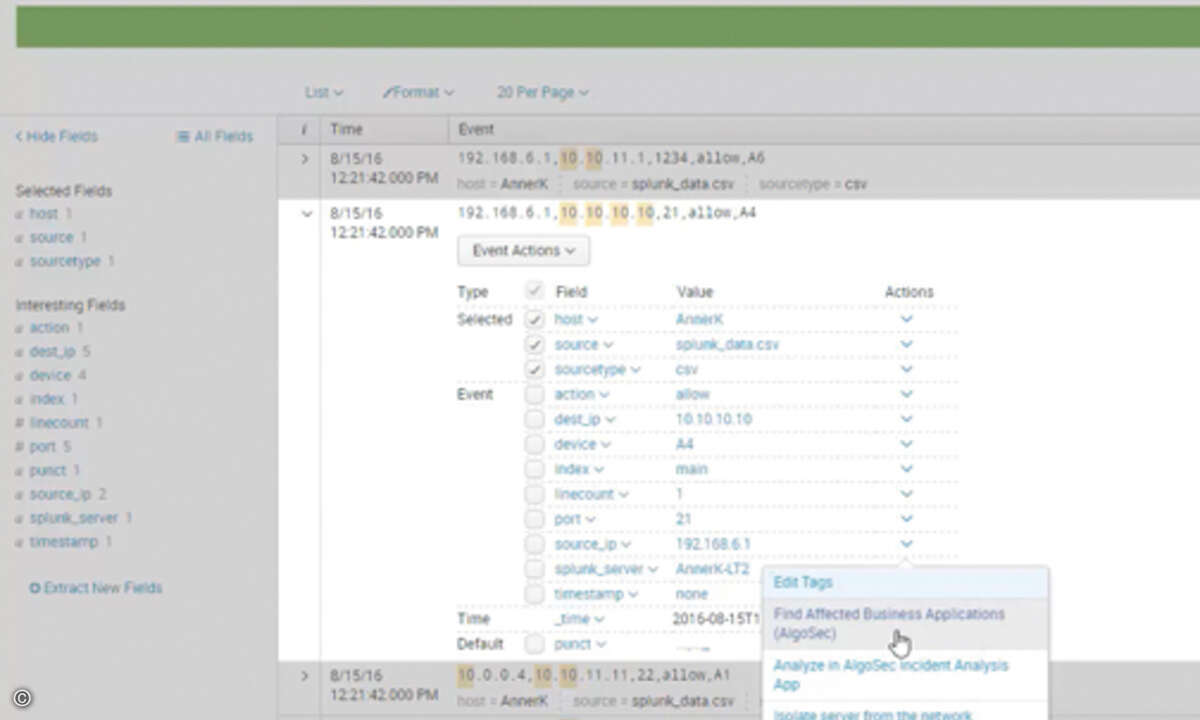
Task: Check the splunk_server field checkbox
Action: coord(535,569)
